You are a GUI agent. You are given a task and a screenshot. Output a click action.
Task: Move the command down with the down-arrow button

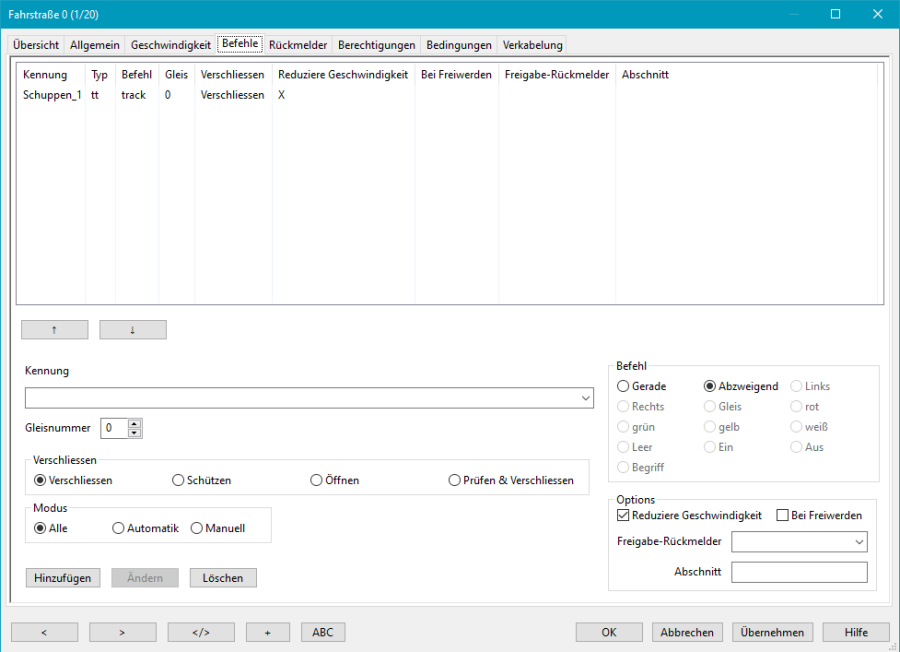pos(133,330)
